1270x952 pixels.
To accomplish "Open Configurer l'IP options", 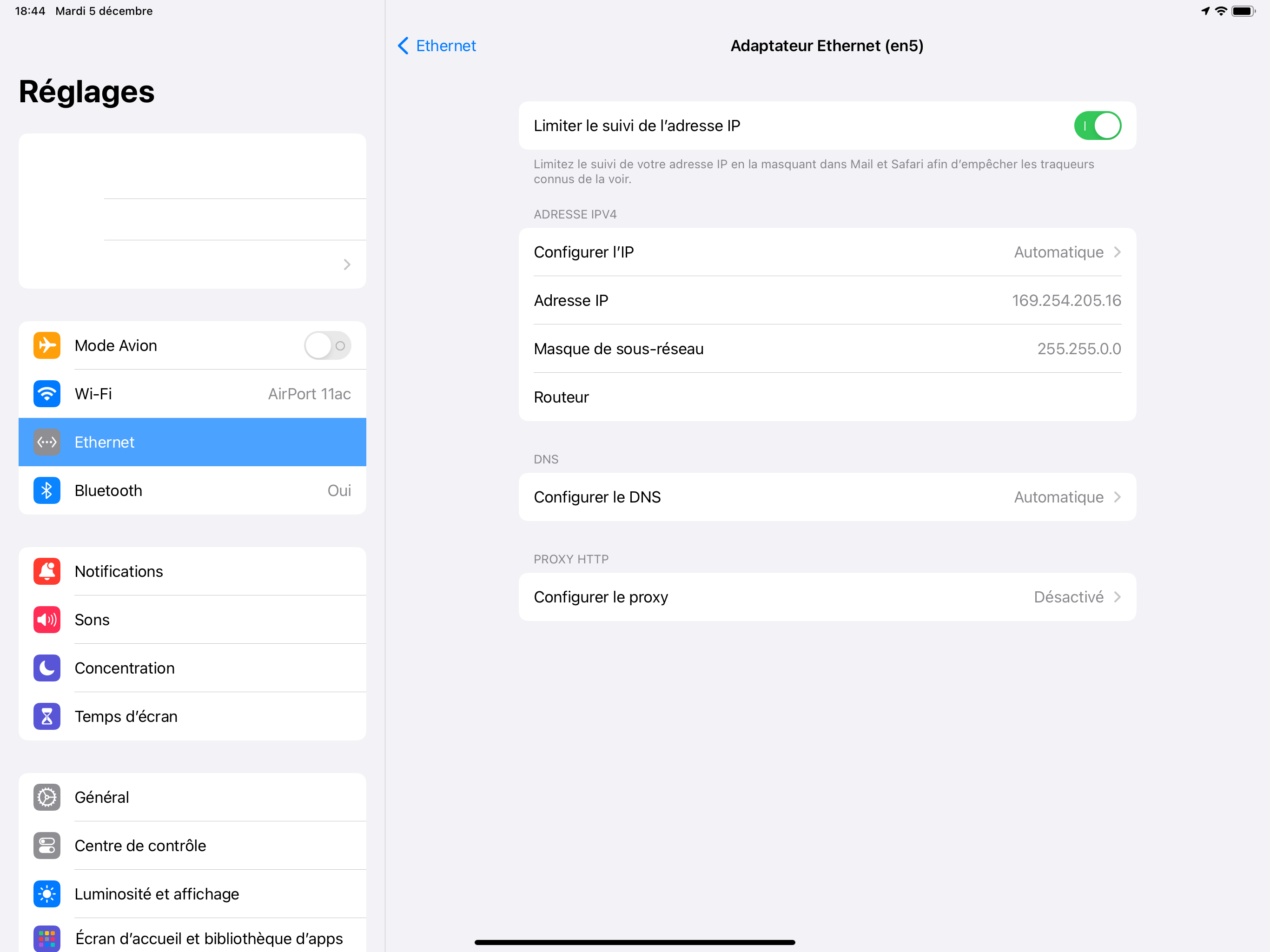I will coord(827,252).
